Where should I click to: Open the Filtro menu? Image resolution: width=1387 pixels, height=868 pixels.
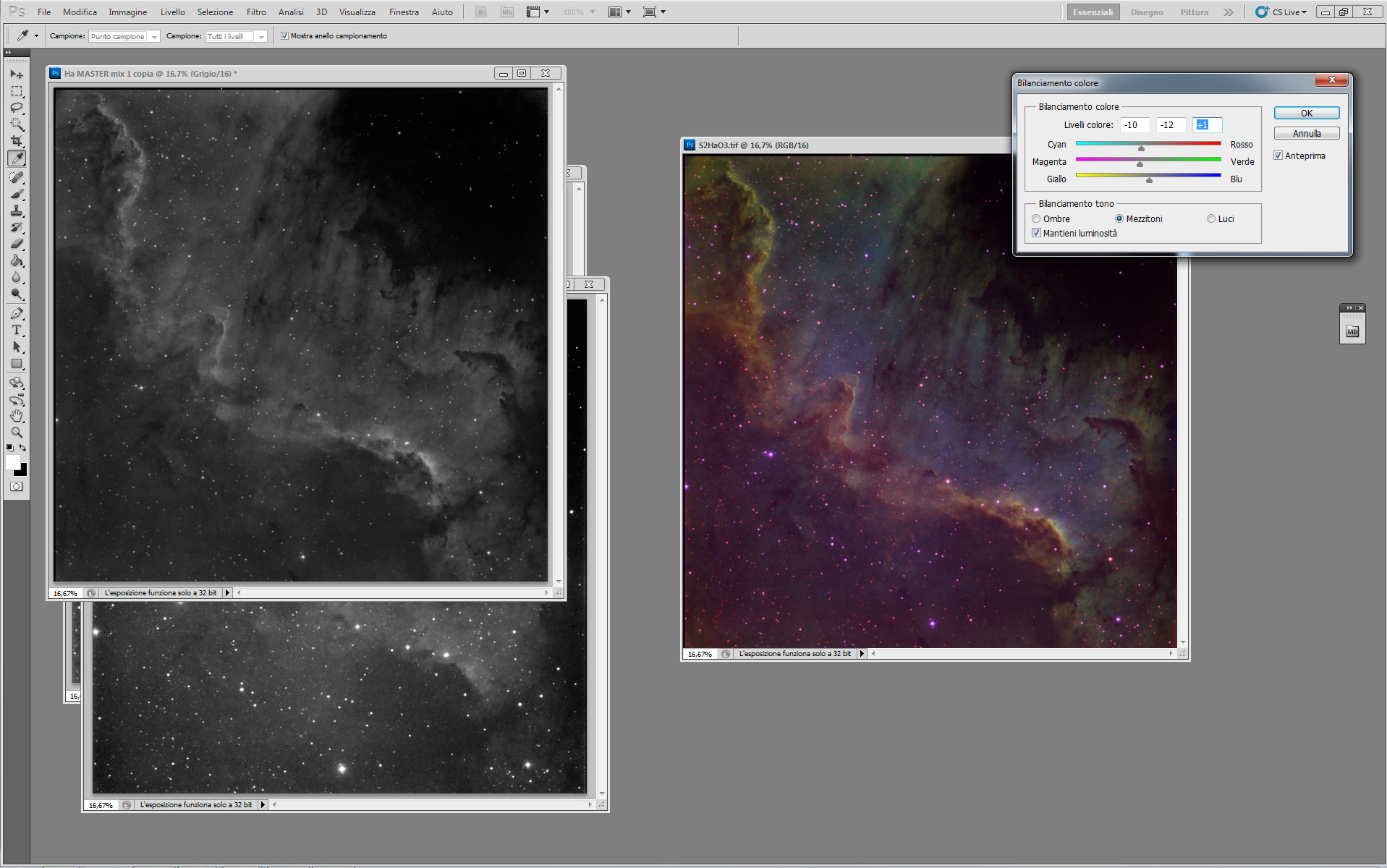256,12
